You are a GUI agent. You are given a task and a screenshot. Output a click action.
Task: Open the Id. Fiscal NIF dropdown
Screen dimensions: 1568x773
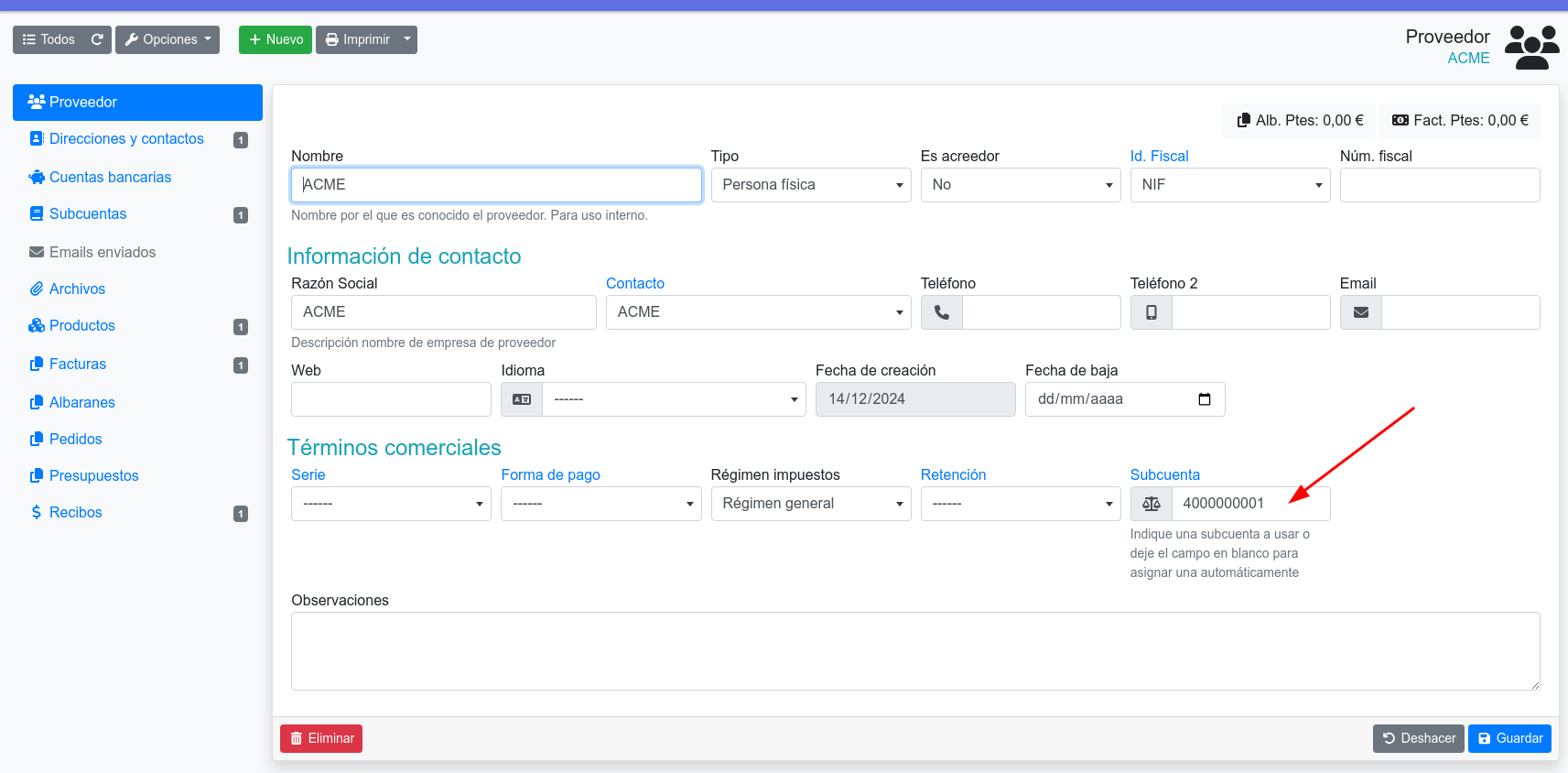point(1230,185)
